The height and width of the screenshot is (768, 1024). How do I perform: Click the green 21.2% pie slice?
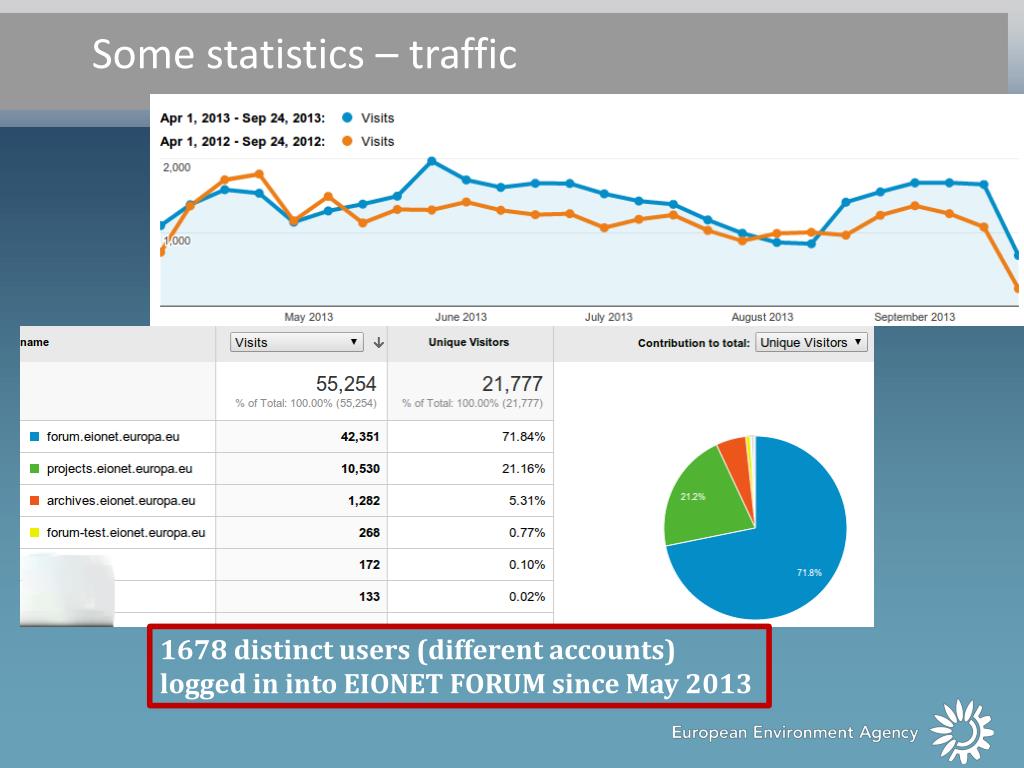(x=705, y=500)
